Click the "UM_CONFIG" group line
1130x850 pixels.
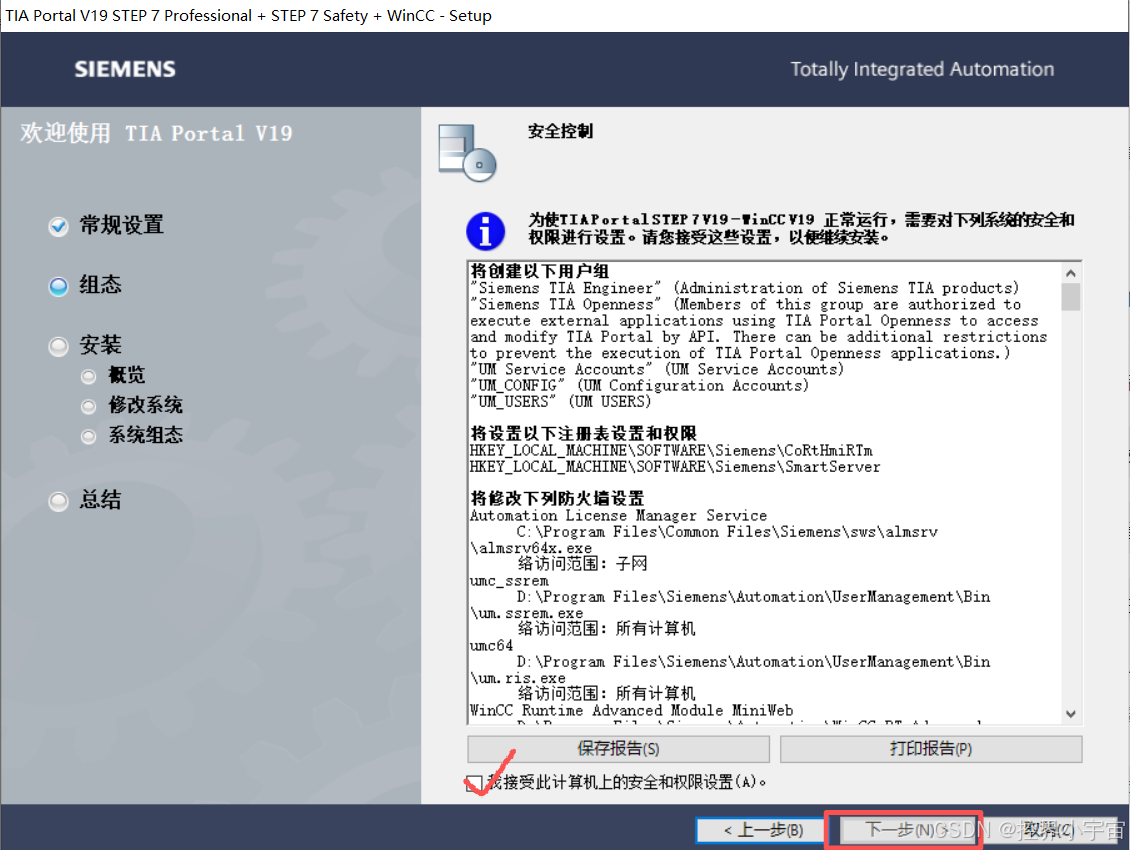(639, 386)
